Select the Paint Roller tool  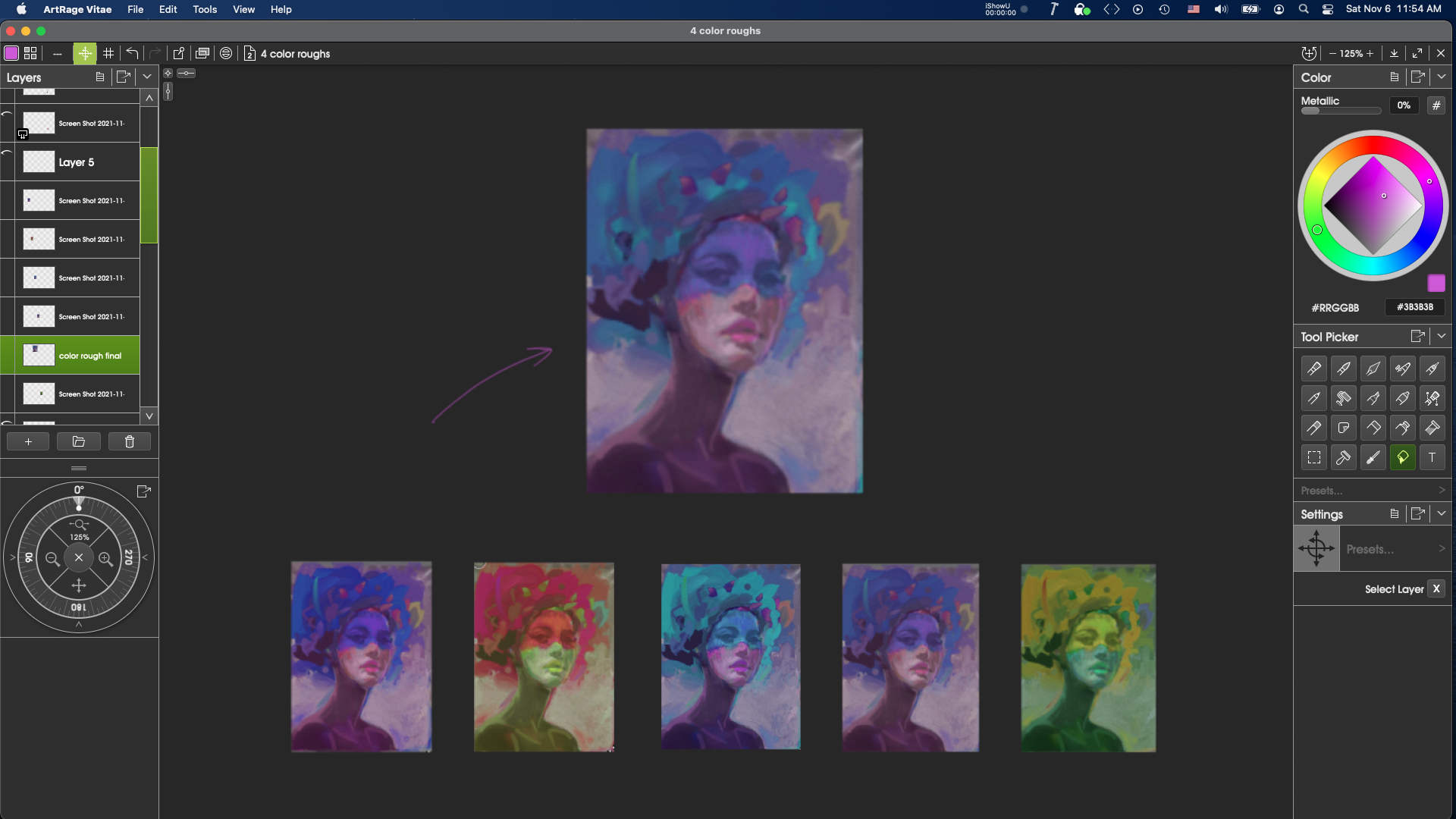[1343, 398]
